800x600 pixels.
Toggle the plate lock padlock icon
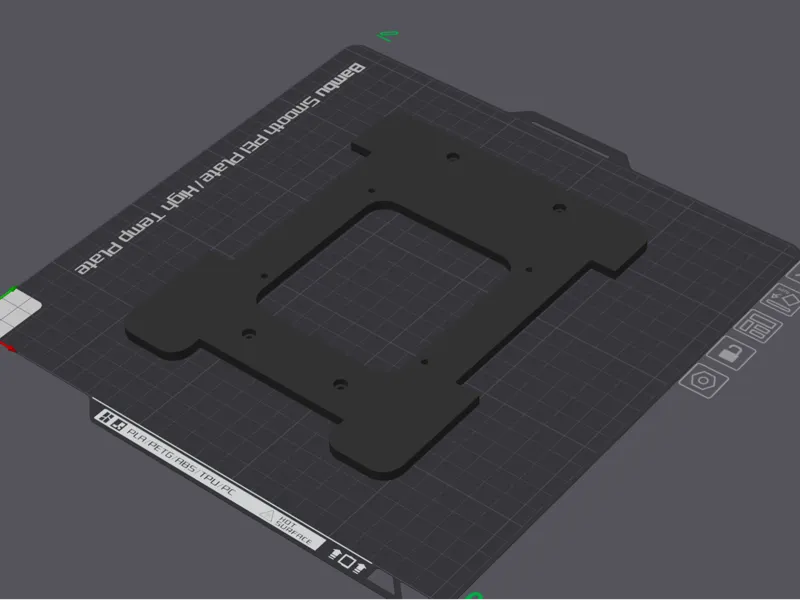tap(732, 353)
